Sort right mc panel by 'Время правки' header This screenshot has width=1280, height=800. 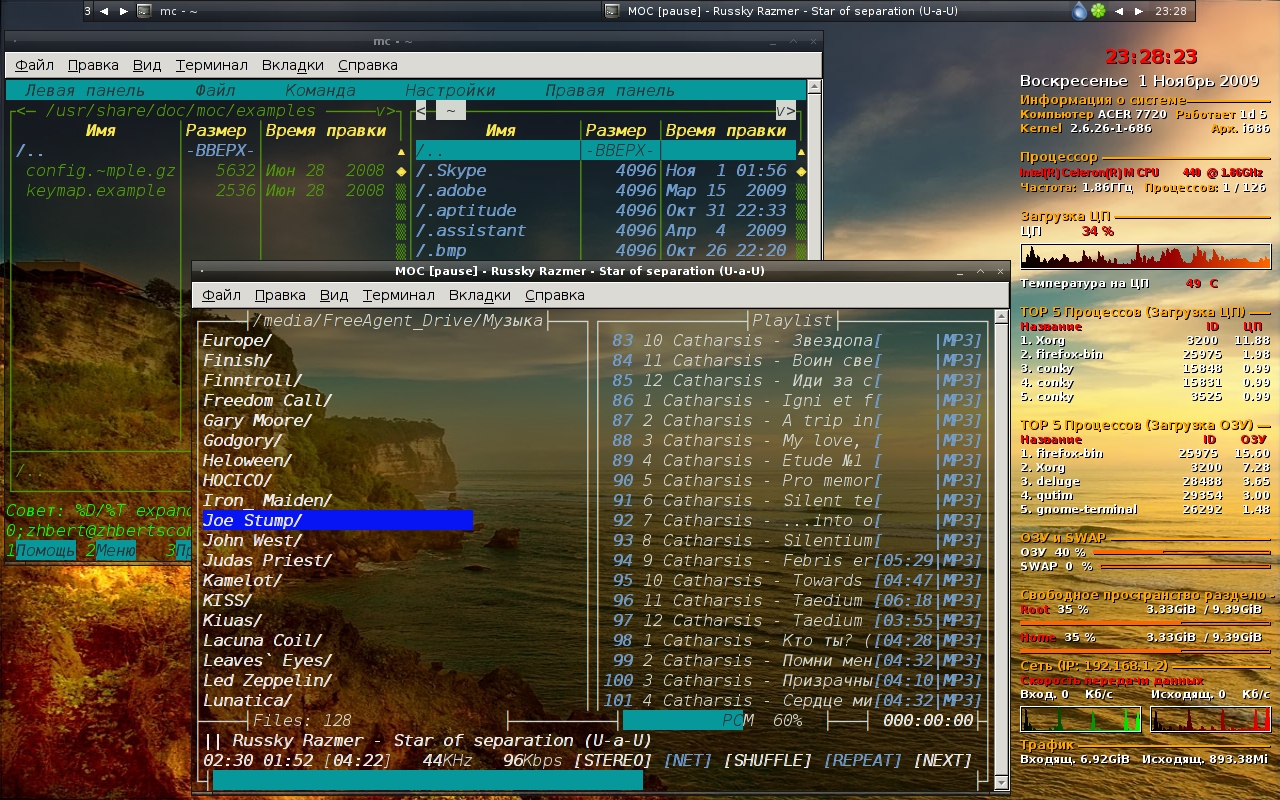(x=726, y=130)
